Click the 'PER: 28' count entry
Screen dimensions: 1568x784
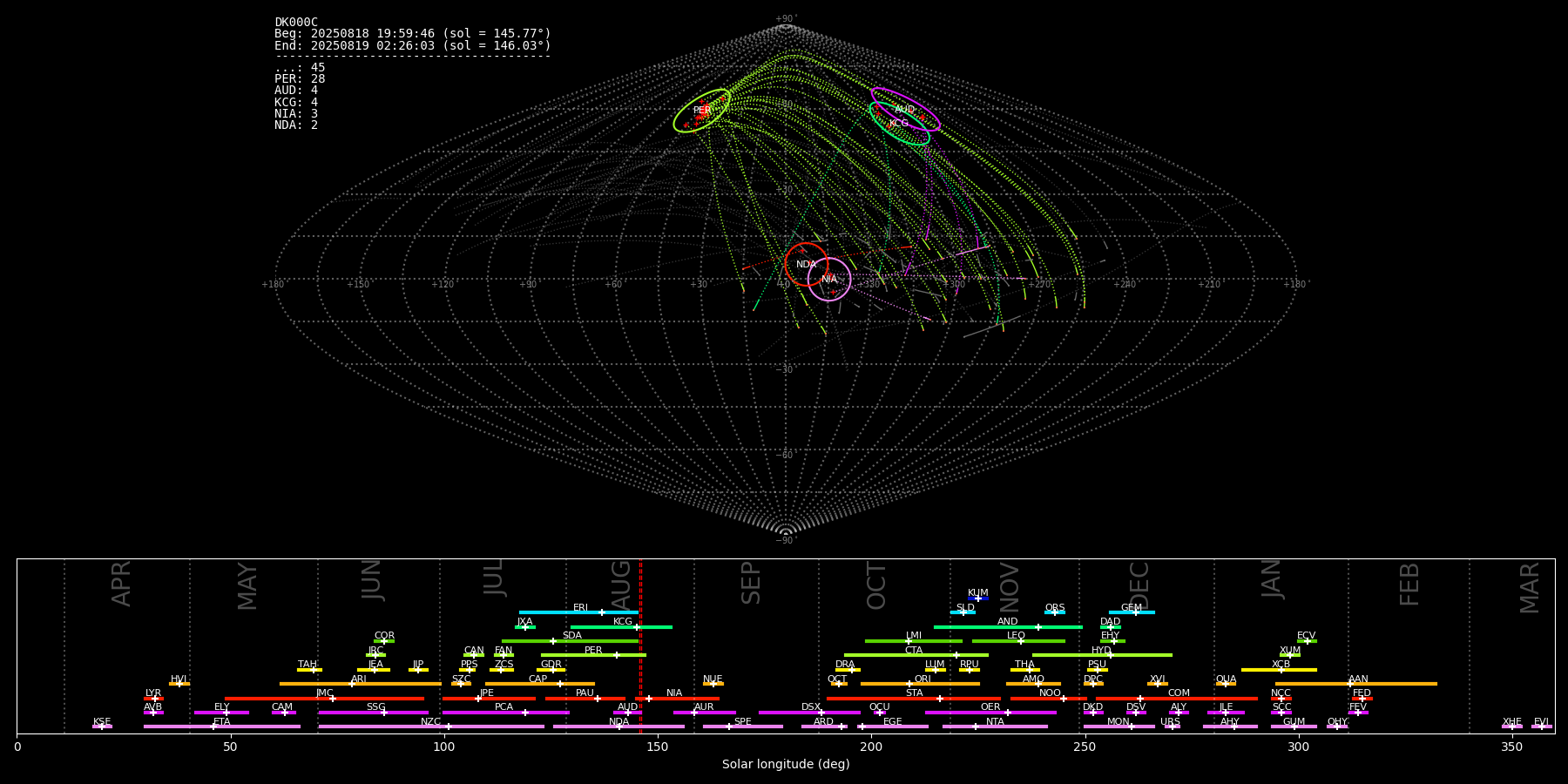[300, 79]
